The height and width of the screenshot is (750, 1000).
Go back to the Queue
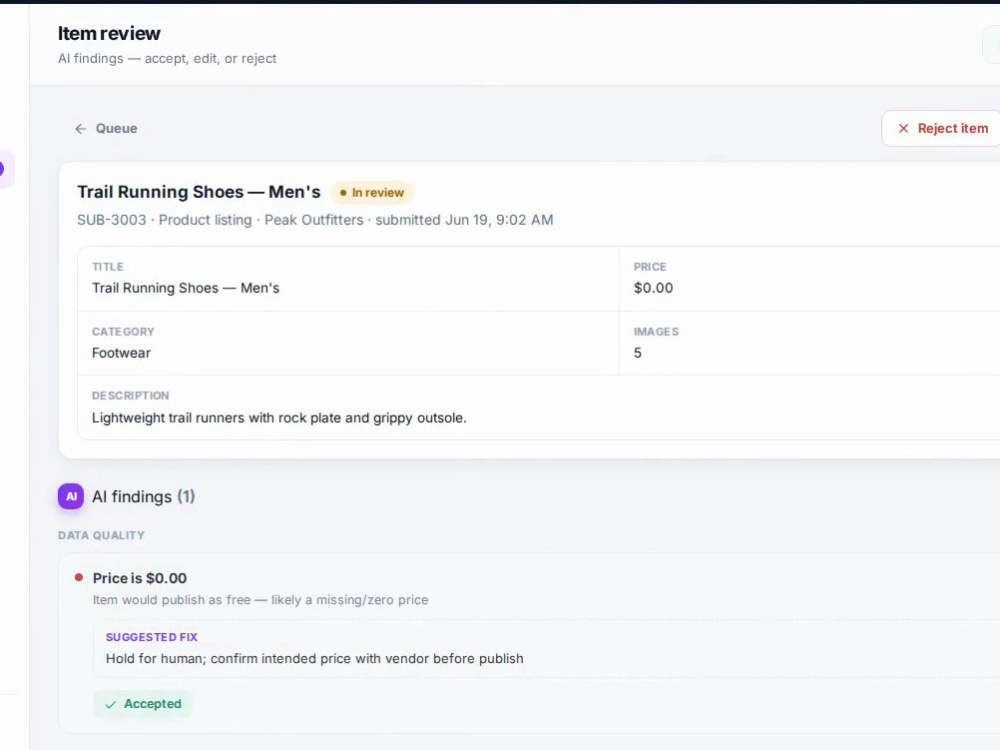click(106, 128)
